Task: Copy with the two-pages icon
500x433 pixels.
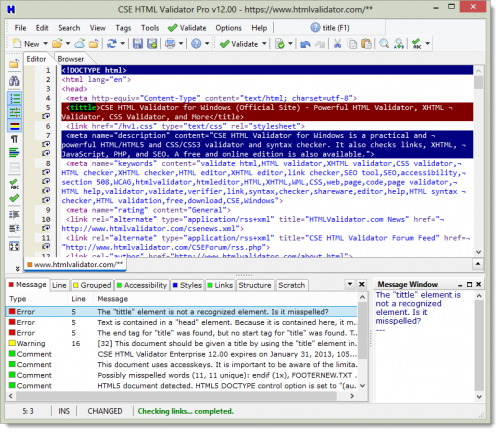Action: click(352, 43)
